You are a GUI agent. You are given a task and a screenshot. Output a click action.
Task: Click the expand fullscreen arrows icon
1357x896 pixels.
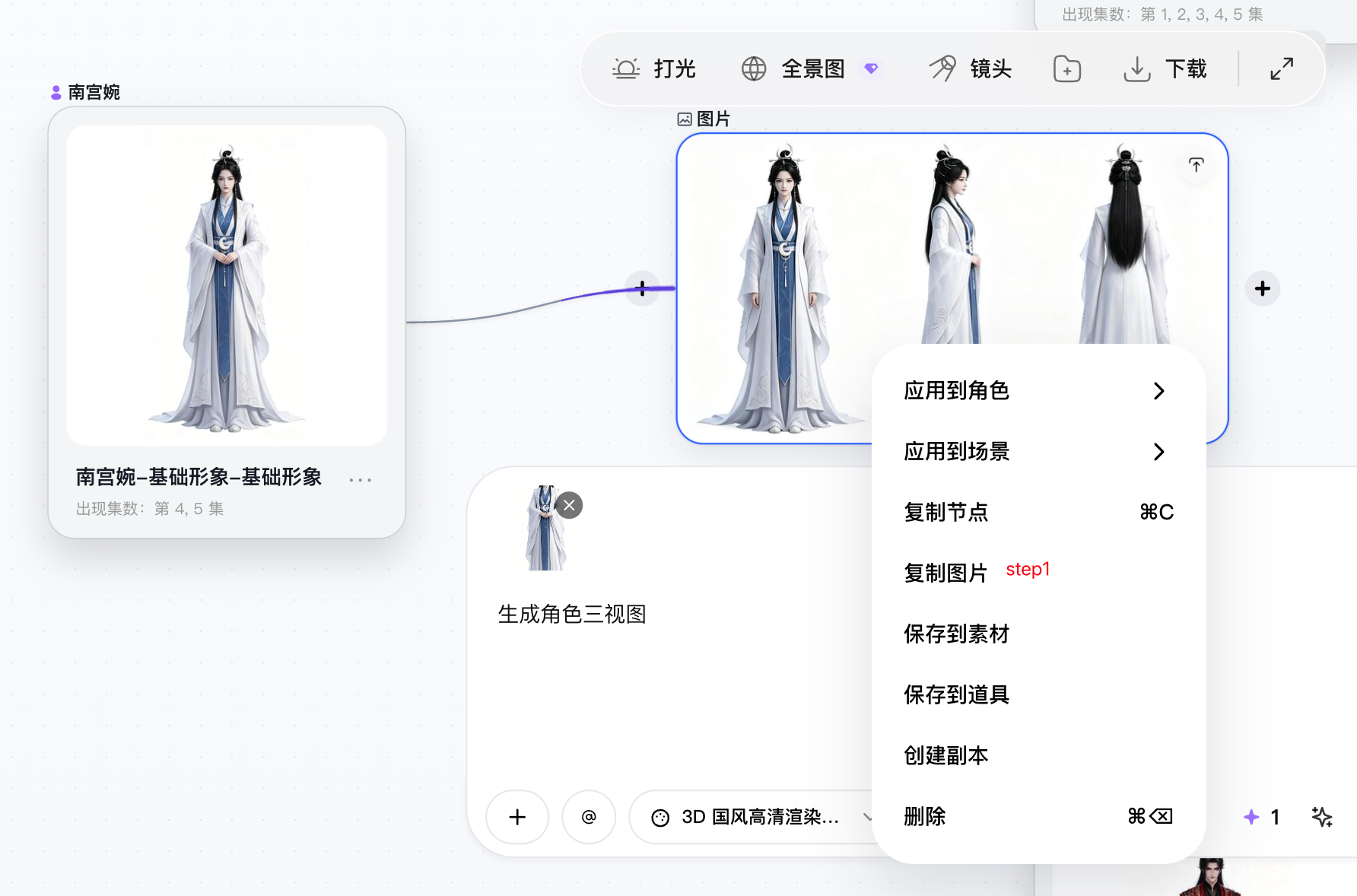pyautogui.click(x=1282, y=69)
